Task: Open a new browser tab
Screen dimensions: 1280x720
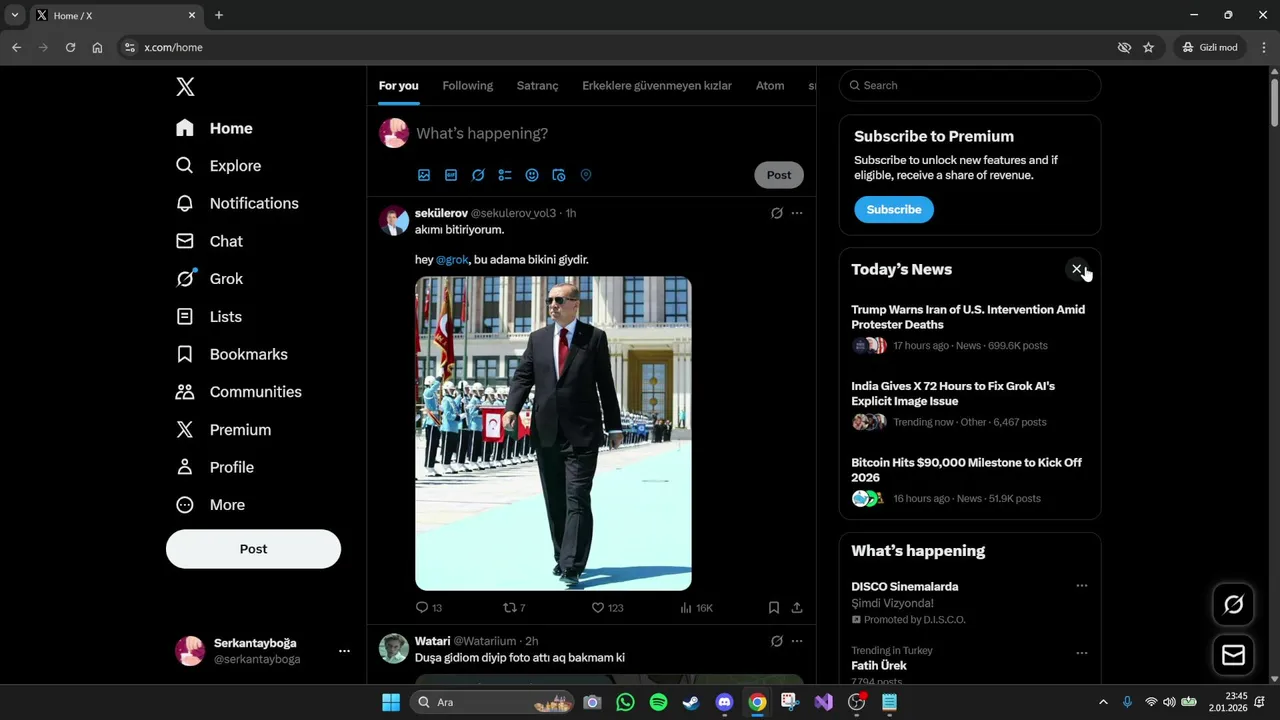Action: click(x=219, y=15)
